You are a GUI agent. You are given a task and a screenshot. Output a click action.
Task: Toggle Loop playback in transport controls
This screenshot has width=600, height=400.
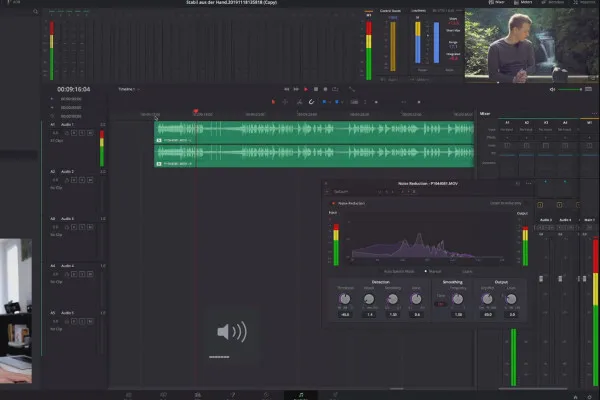(335, 89)
